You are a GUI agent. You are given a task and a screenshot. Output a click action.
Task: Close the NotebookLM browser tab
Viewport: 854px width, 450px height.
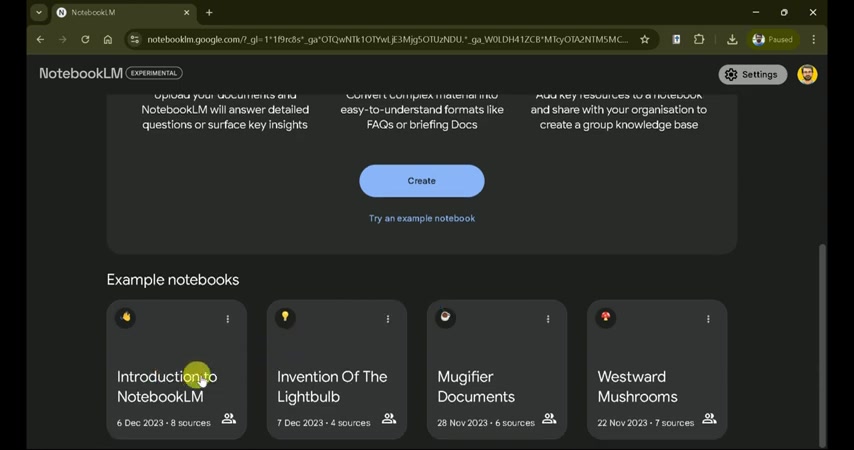(x=186, y=12)
